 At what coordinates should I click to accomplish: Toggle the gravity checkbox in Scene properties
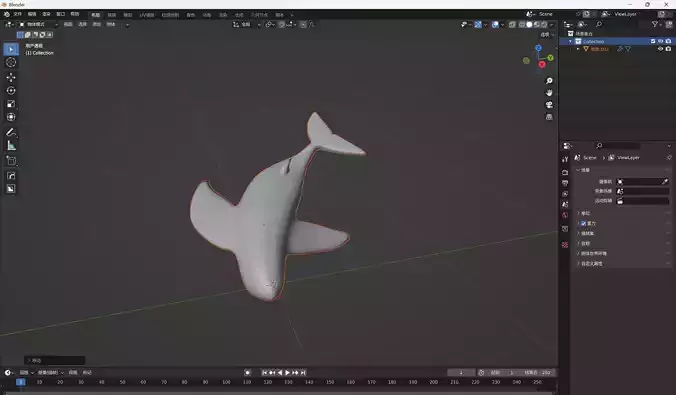click(583, 223)
